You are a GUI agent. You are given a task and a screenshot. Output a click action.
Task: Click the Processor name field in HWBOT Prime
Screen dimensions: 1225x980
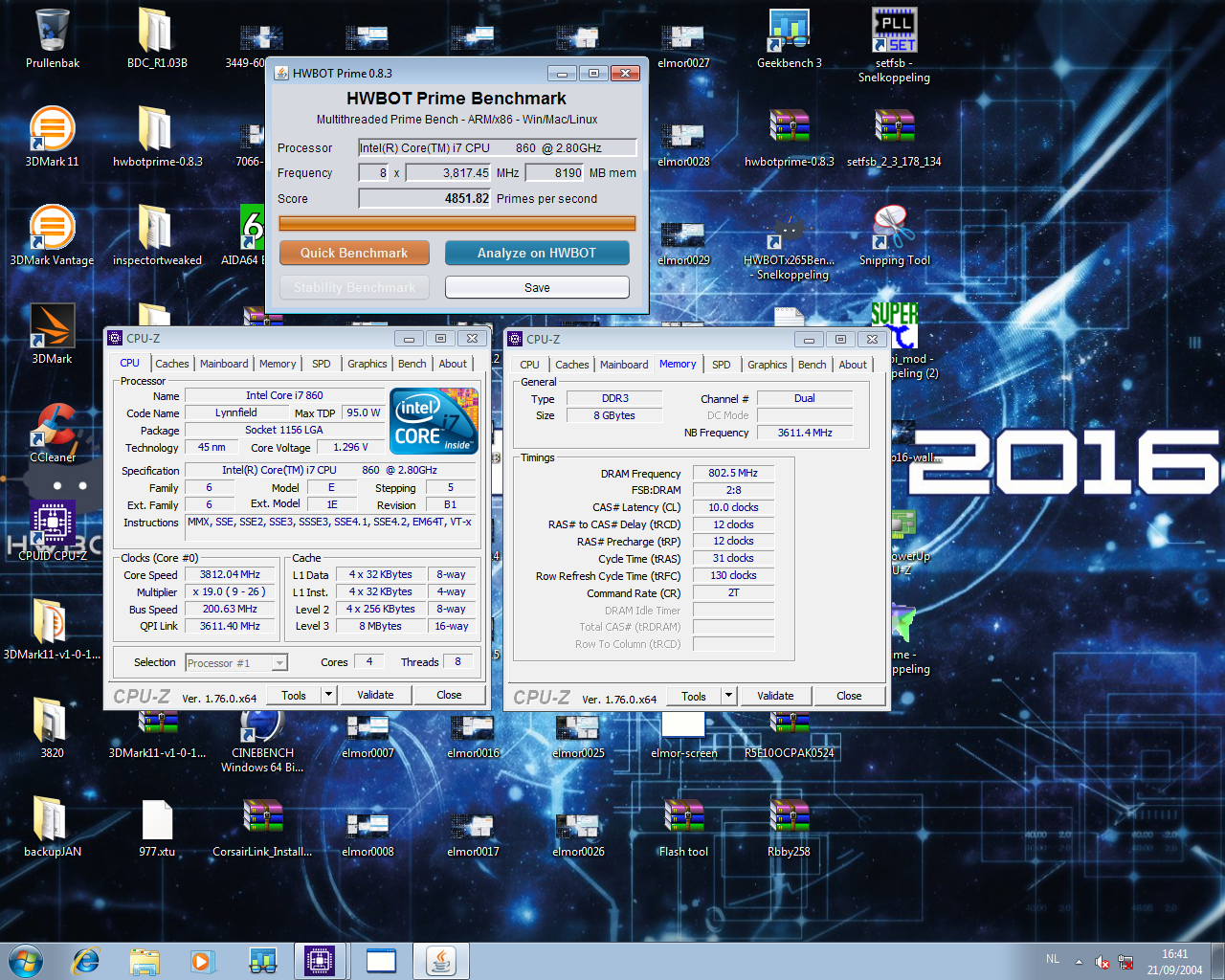click(x=497, y=147)
